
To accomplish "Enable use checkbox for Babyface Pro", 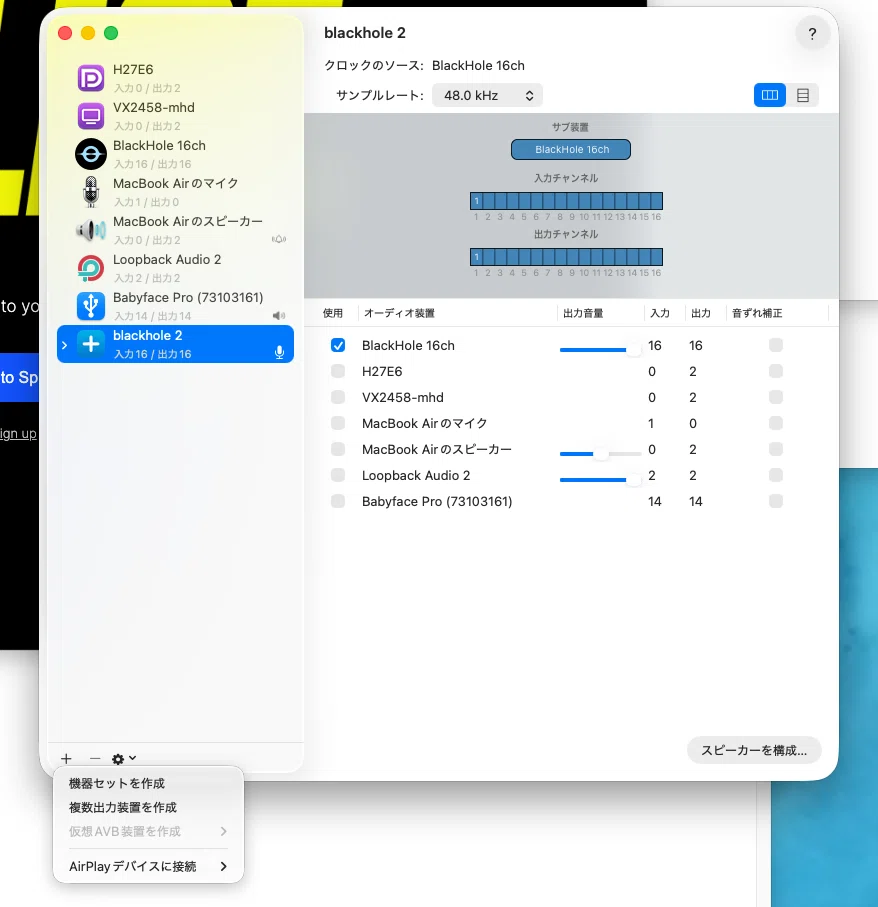I will [338, 502].
